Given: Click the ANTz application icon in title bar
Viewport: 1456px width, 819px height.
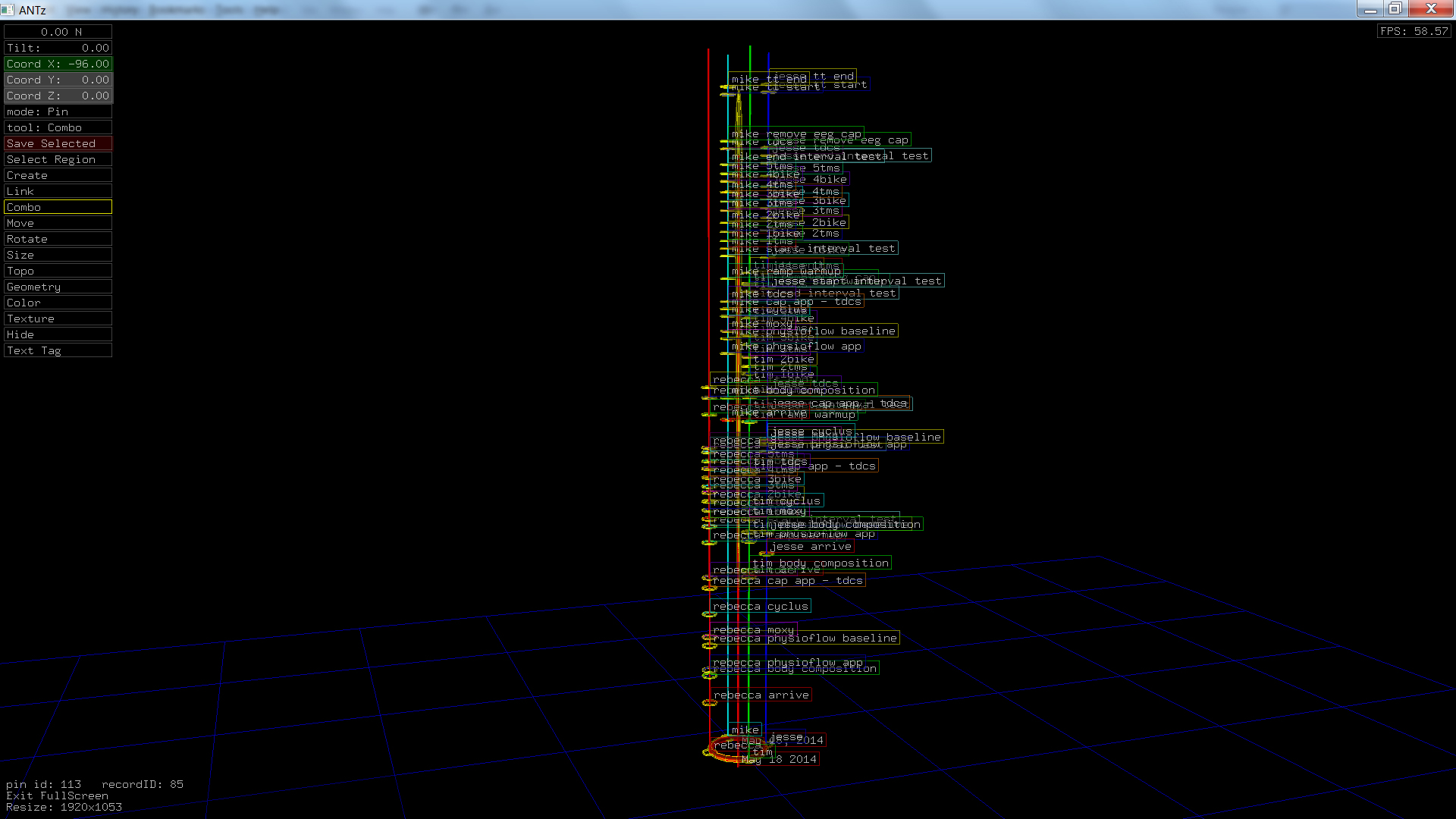Looking at the screenshot, I should (8, 9).
